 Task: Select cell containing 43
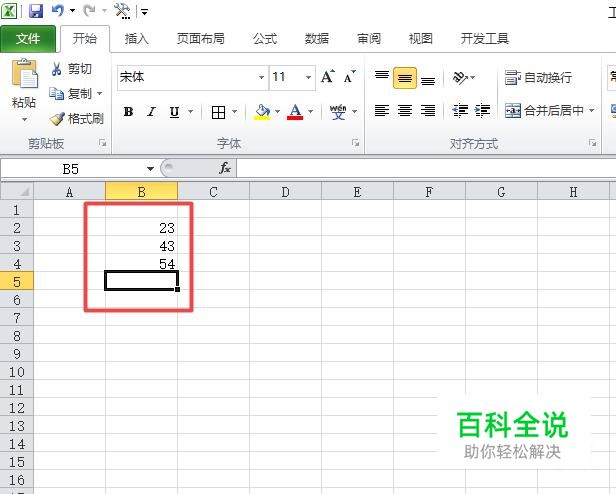click(141, 246)
